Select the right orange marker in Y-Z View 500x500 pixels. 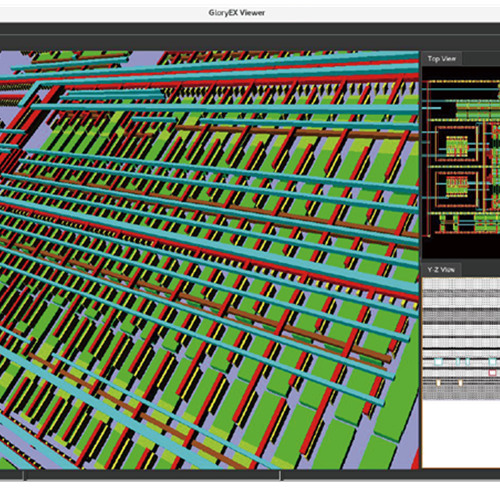click(x=461, y=383)
